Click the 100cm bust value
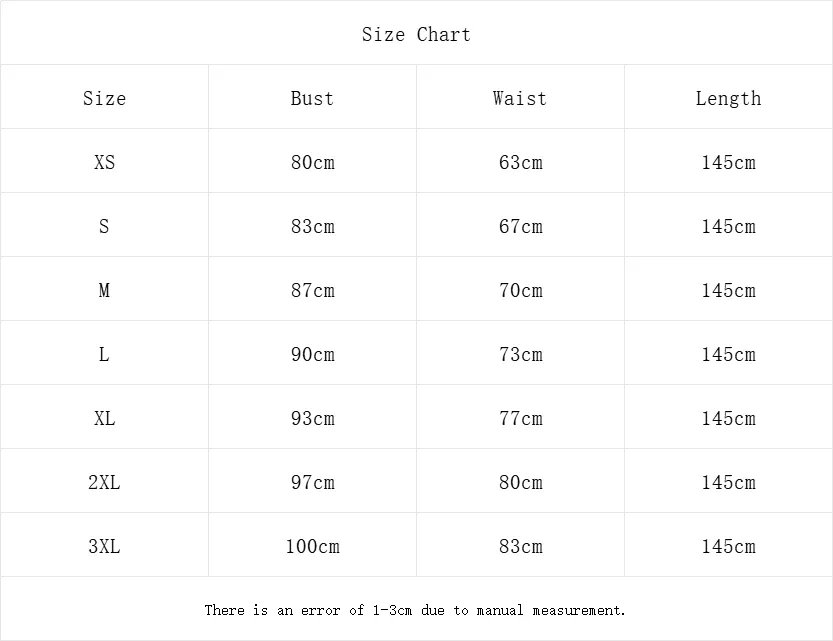The height and width of the screenshot is (641, 833). pyautogui.click(x=312, y=546)
